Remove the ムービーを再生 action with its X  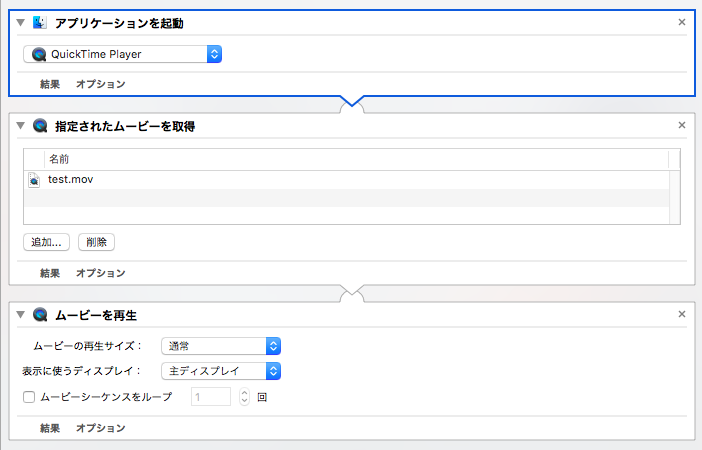click(x=682, y=315)
